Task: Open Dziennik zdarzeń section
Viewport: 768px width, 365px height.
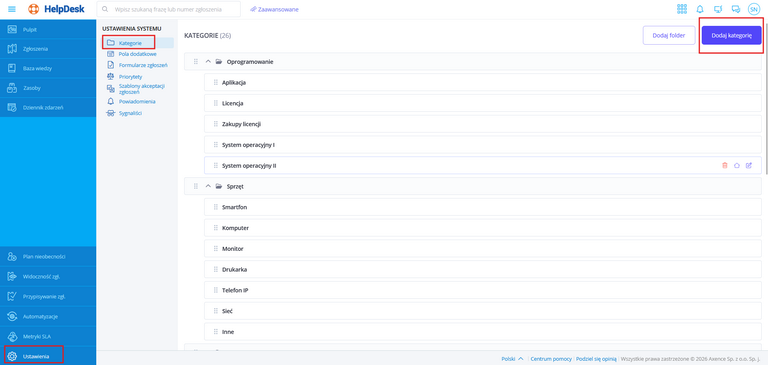Action: 48,107
